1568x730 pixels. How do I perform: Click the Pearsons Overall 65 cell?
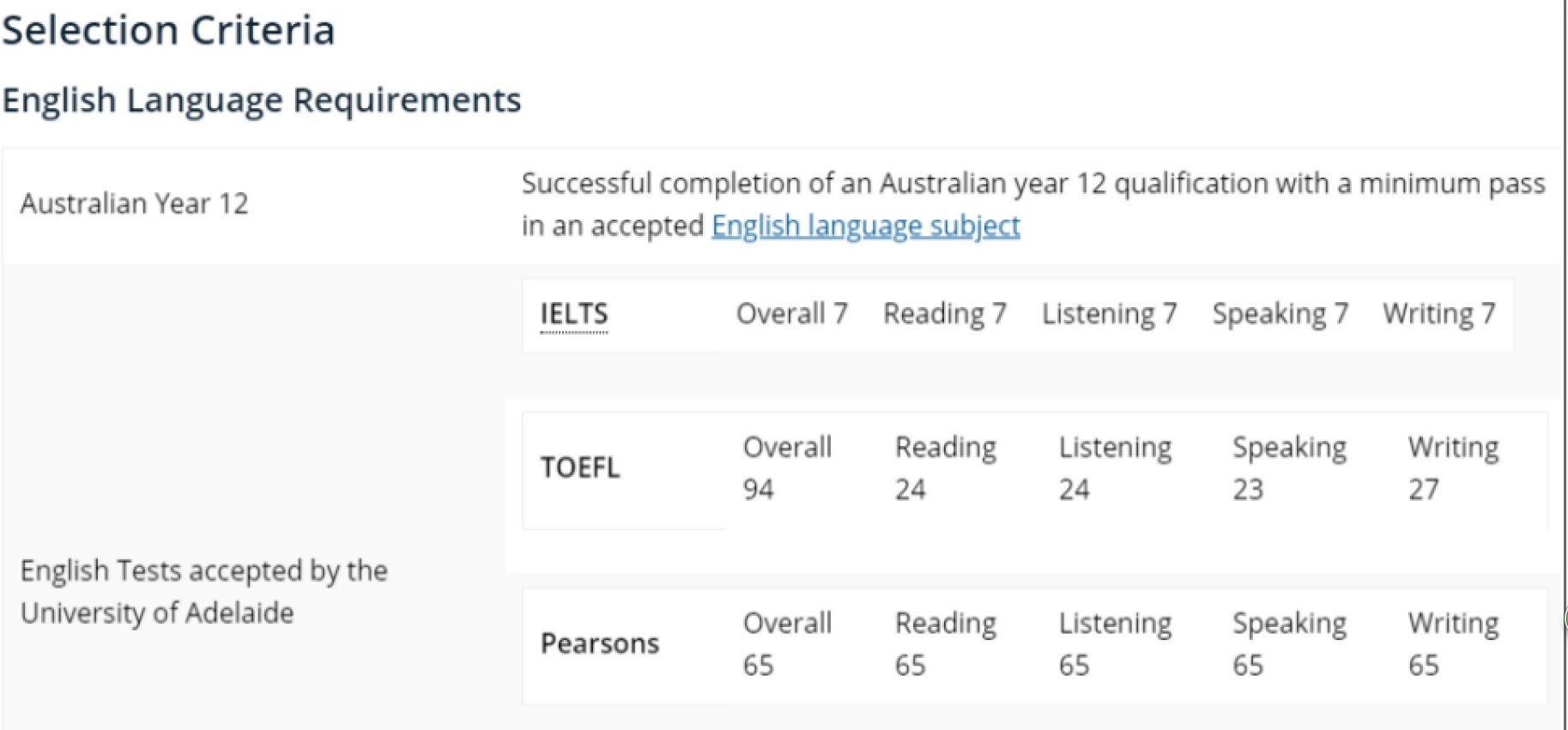[x=787, y=643]
